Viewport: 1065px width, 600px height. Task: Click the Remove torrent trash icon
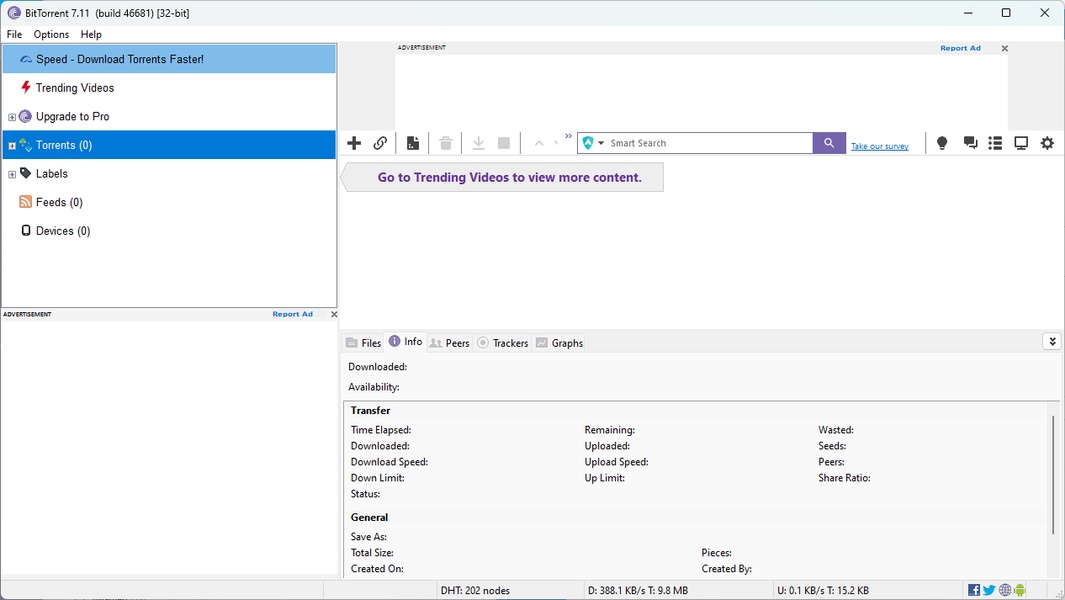coord(445,143)
